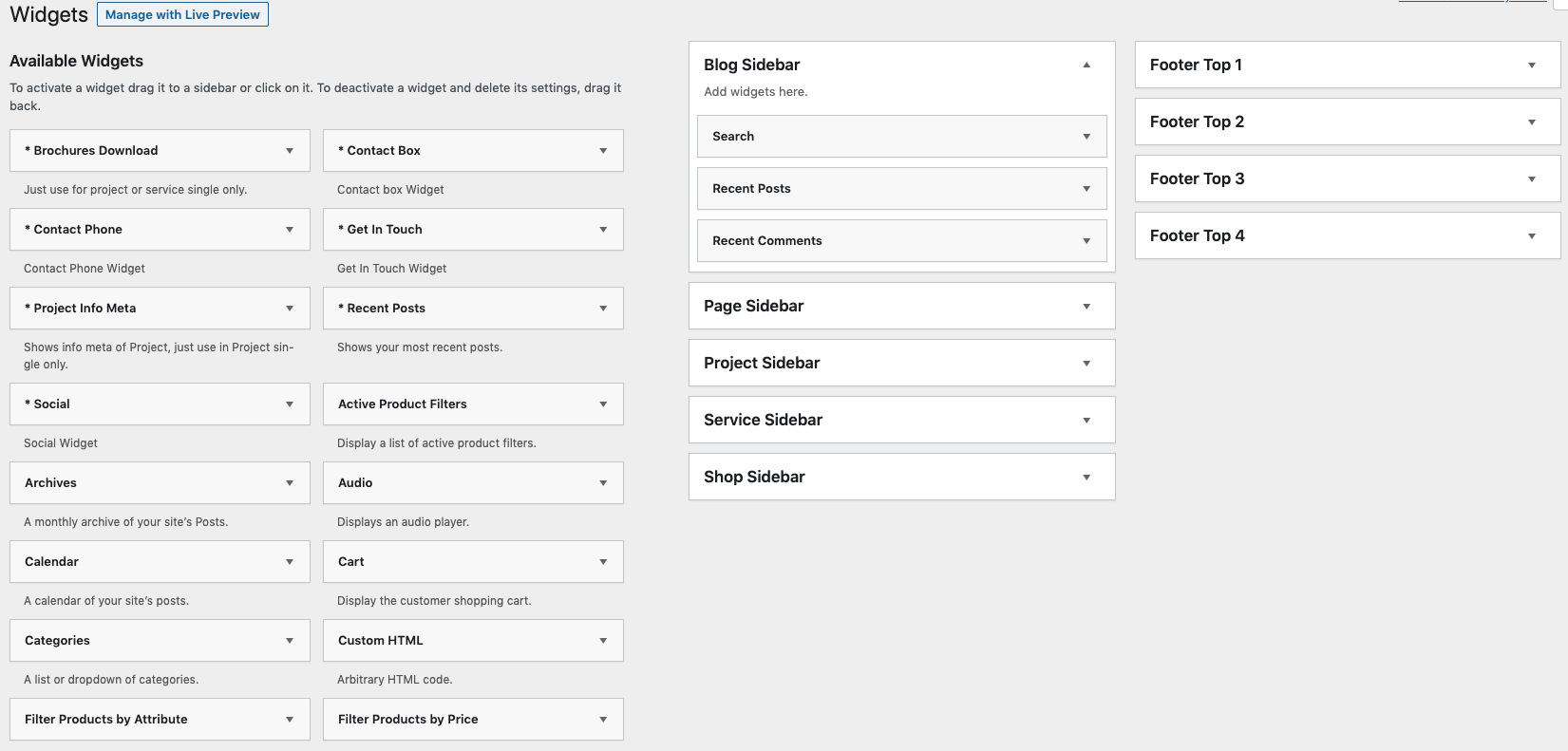Expand Footer Top 4 arrow
Viewport: 1568px width, 751px height.
(x=1531, y=235)
